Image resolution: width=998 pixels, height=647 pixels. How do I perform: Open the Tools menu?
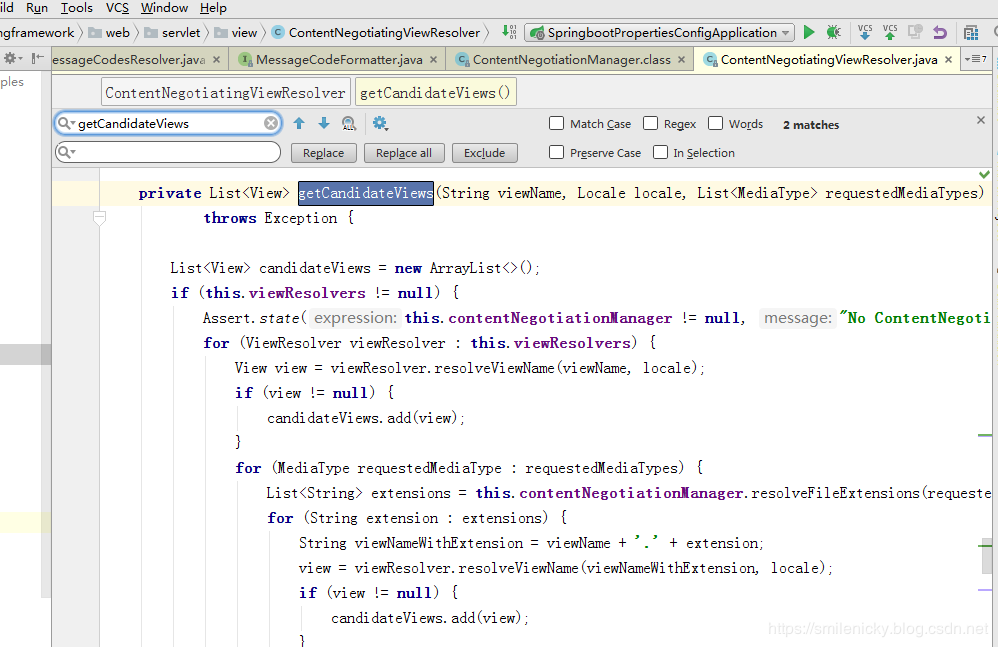[x=77, y=7]
